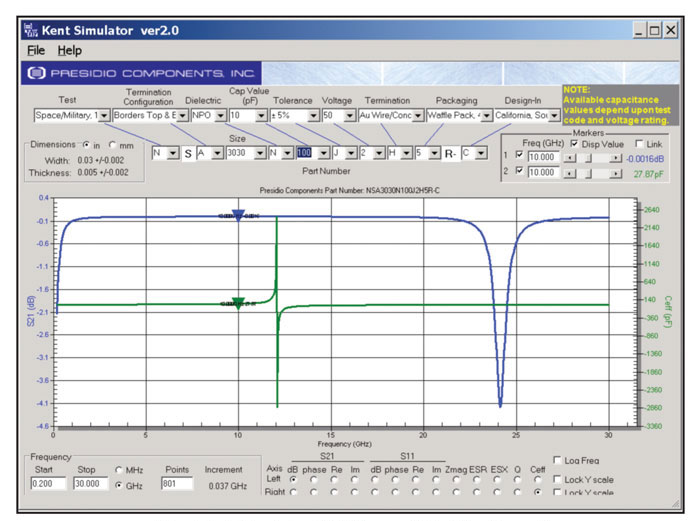Click the Start frequency field
The width and height of the screenshot is (700, 521).
point(48,483)
